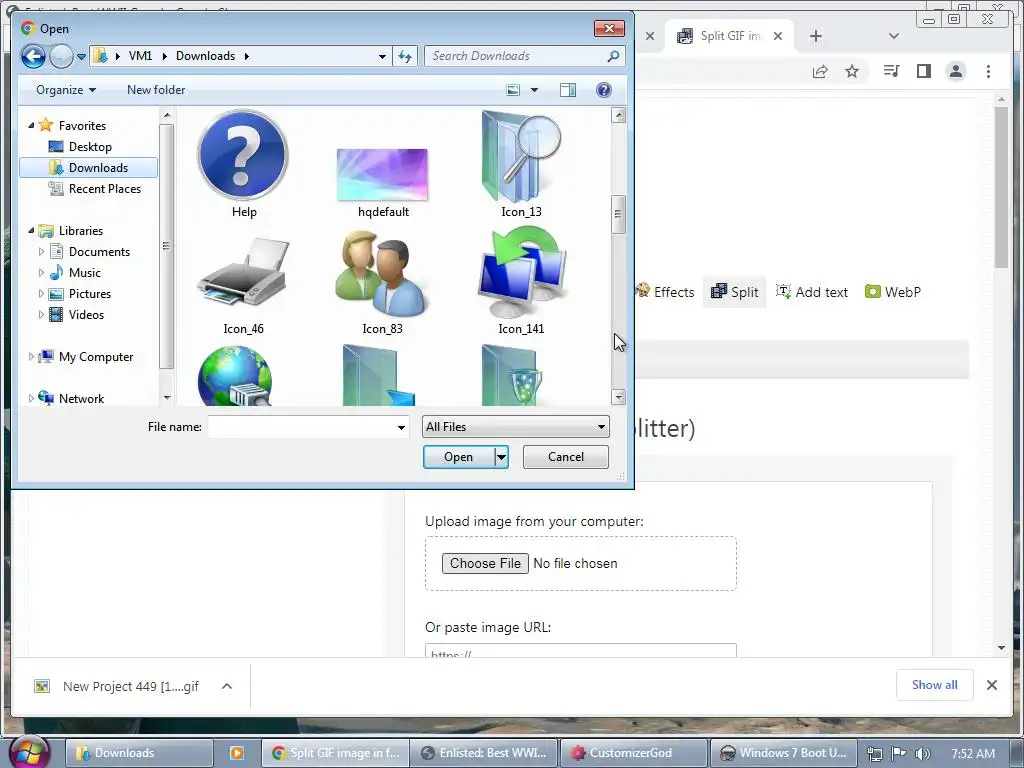Open Chrome three-dot menu
The width and height of the screenshot is (1024, 768).
(x=988, y=71)
